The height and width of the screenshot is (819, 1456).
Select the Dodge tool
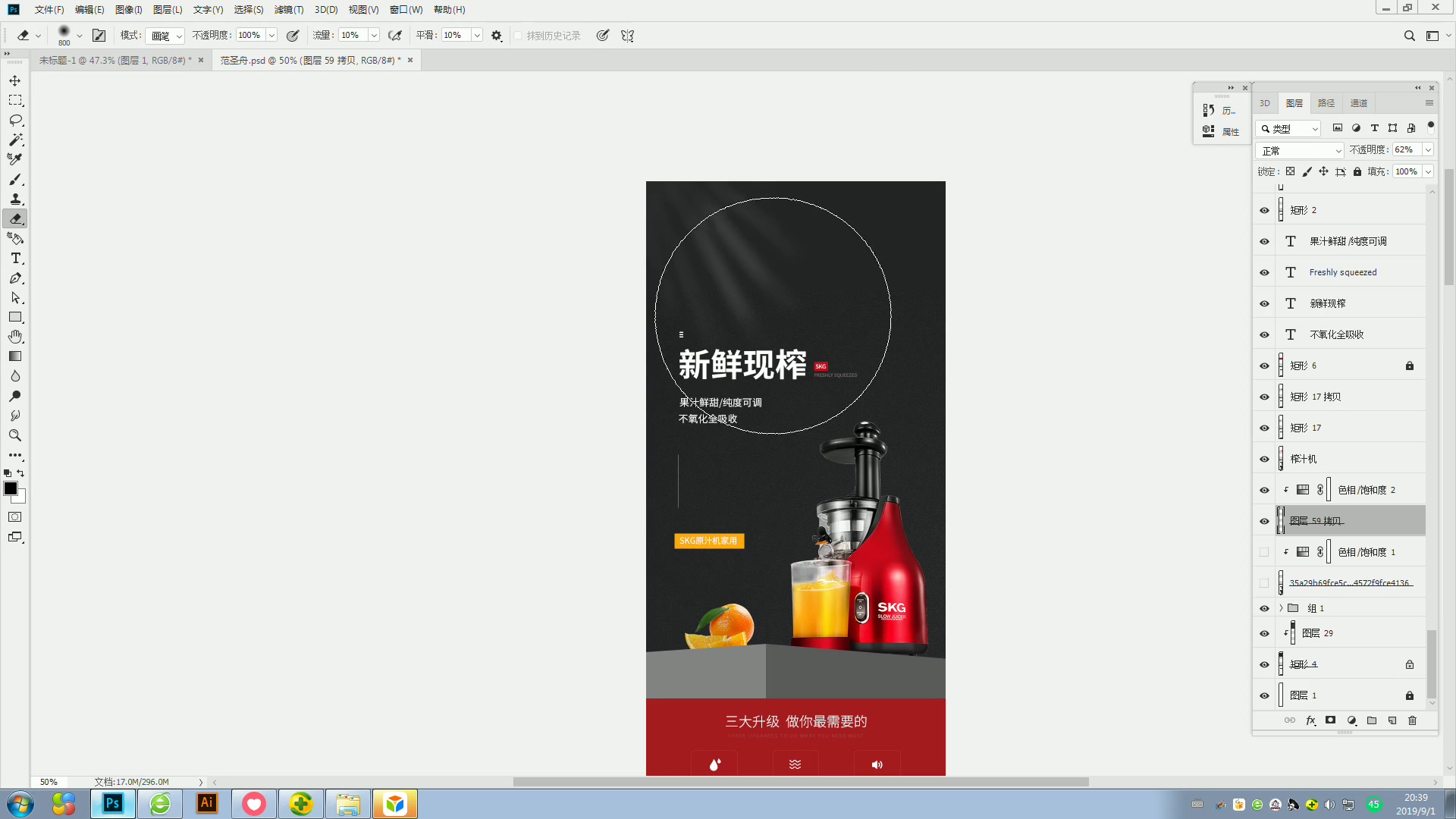point(15,396)
